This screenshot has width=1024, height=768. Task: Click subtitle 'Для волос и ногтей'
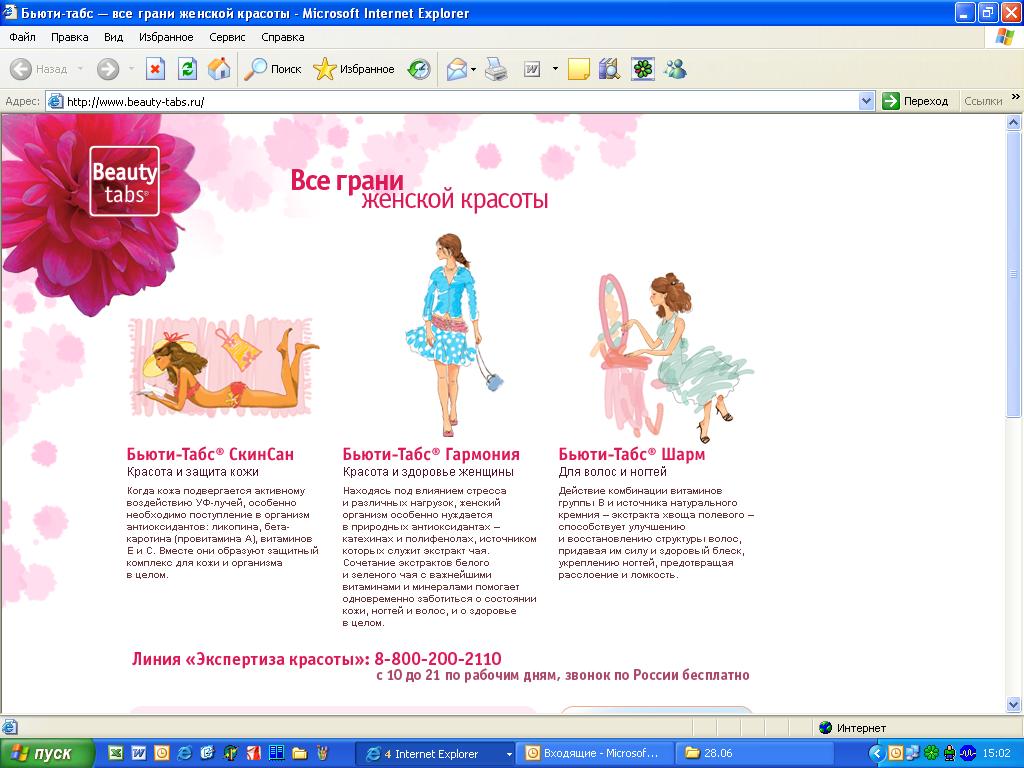point(613,472)
